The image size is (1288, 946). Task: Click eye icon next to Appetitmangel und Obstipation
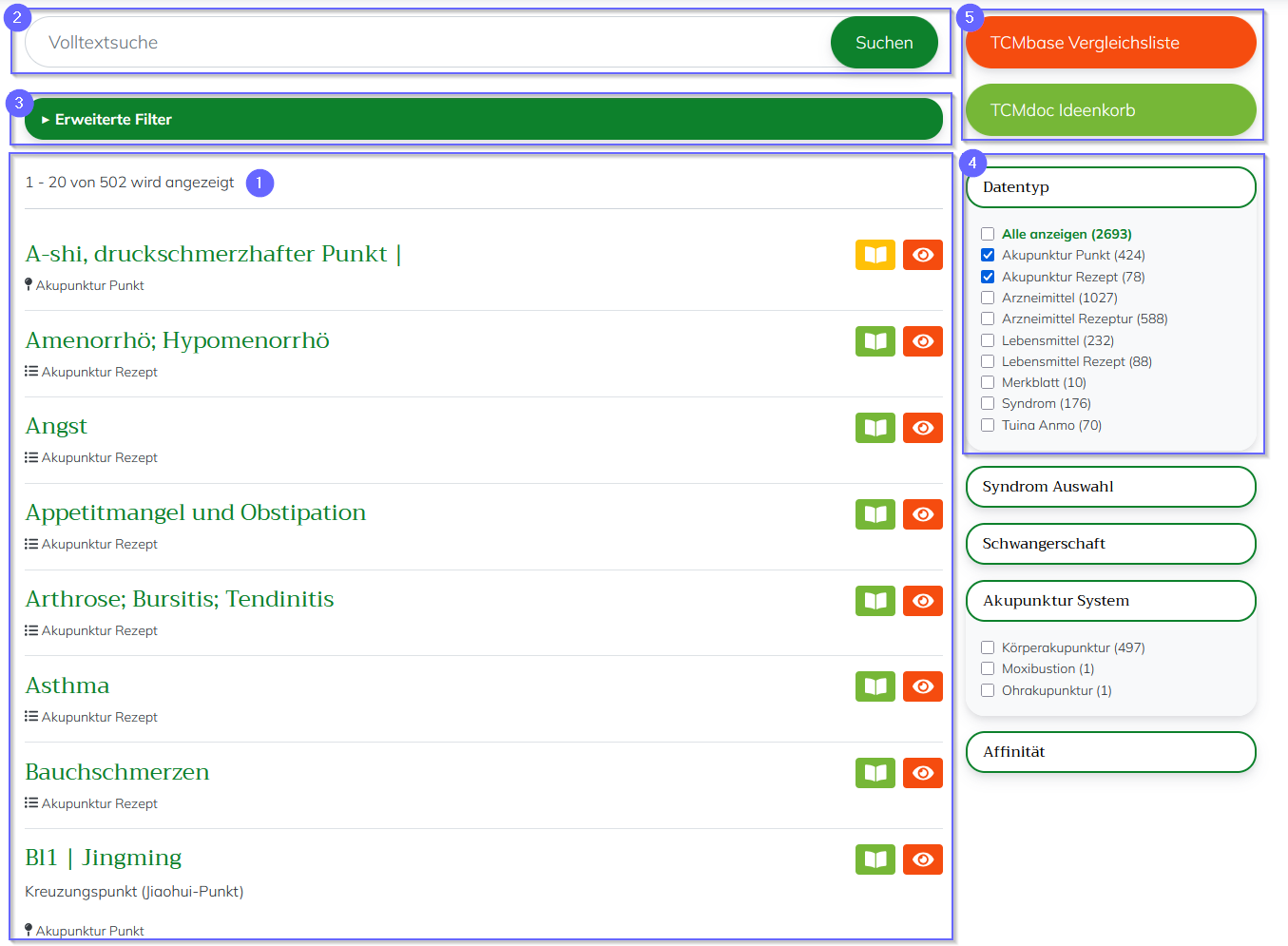click(x=922, y=514)
